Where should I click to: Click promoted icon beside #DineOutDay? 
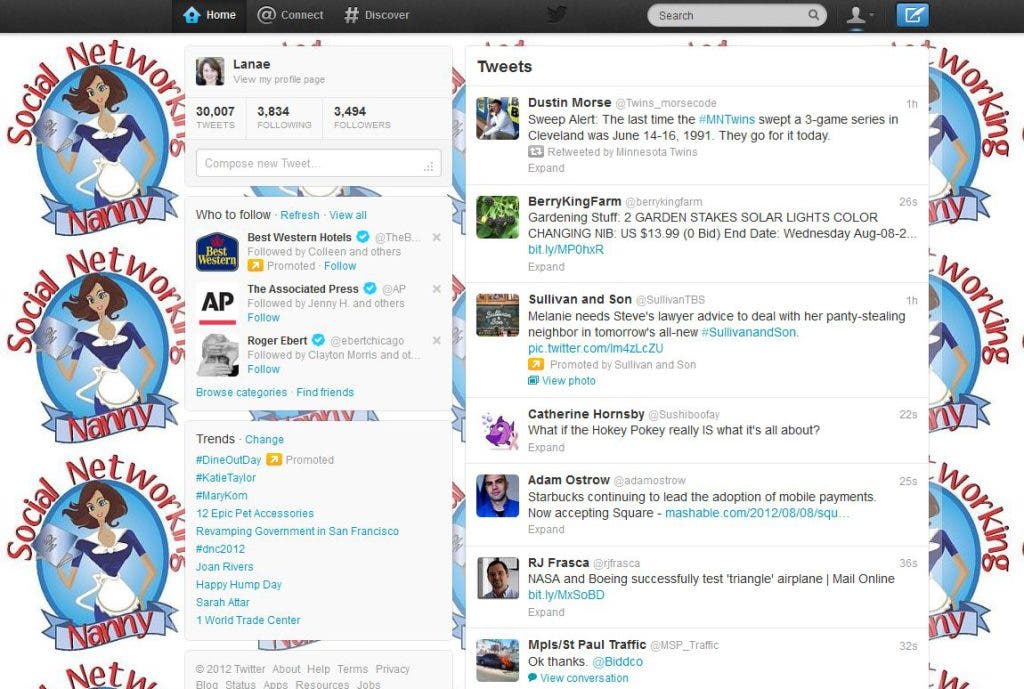click(x=274, y=460)
